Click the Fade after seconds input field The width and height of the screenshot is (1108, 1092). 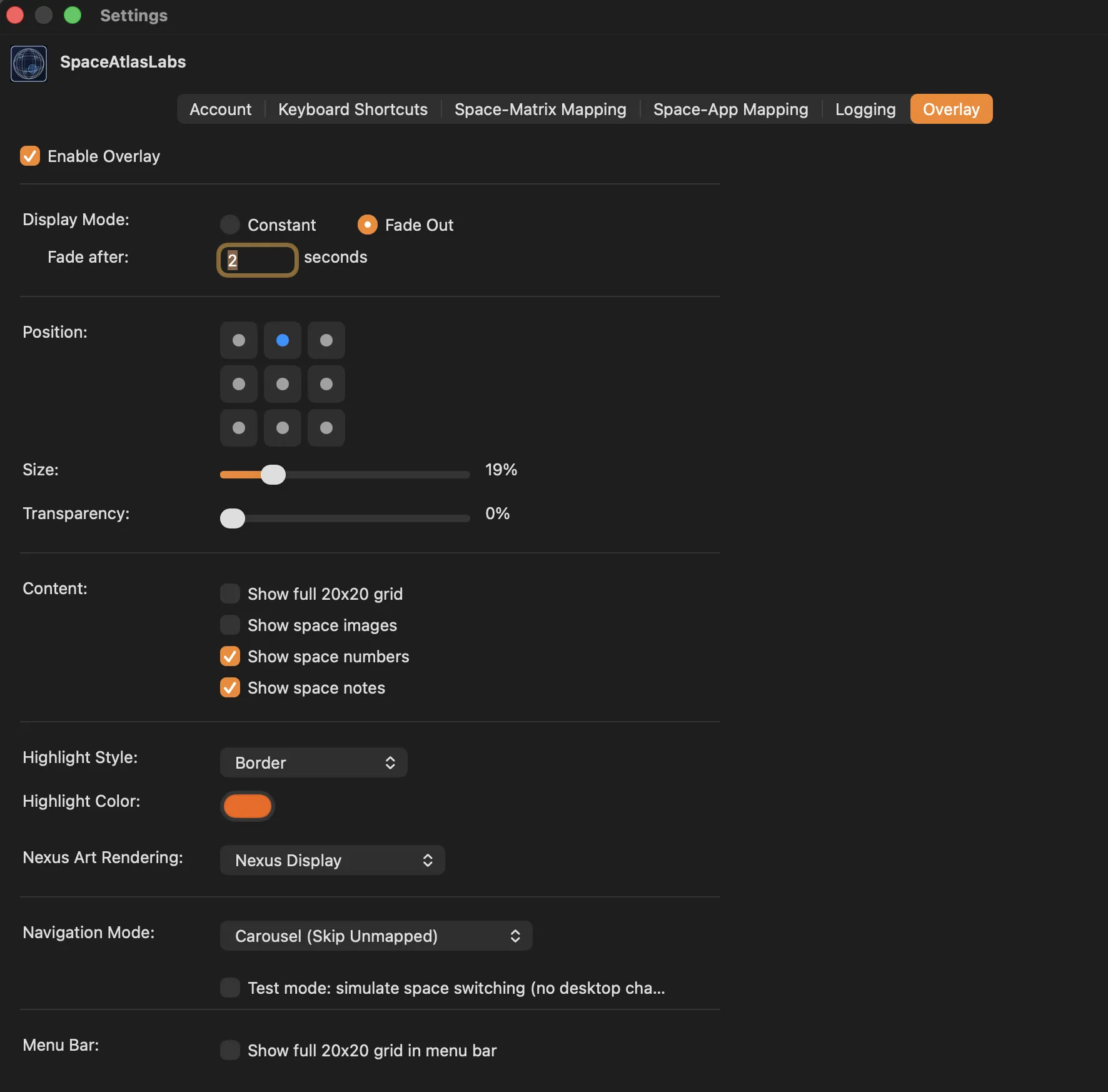pyautogui.click(x=256, y=260)
